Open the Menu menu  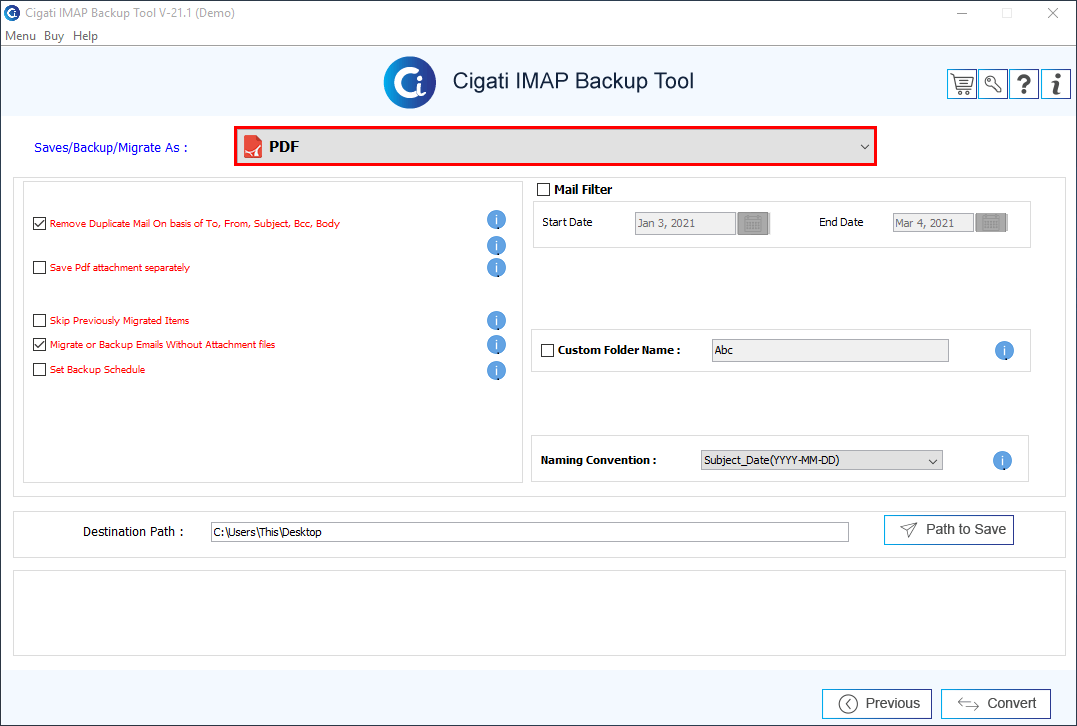20,36
